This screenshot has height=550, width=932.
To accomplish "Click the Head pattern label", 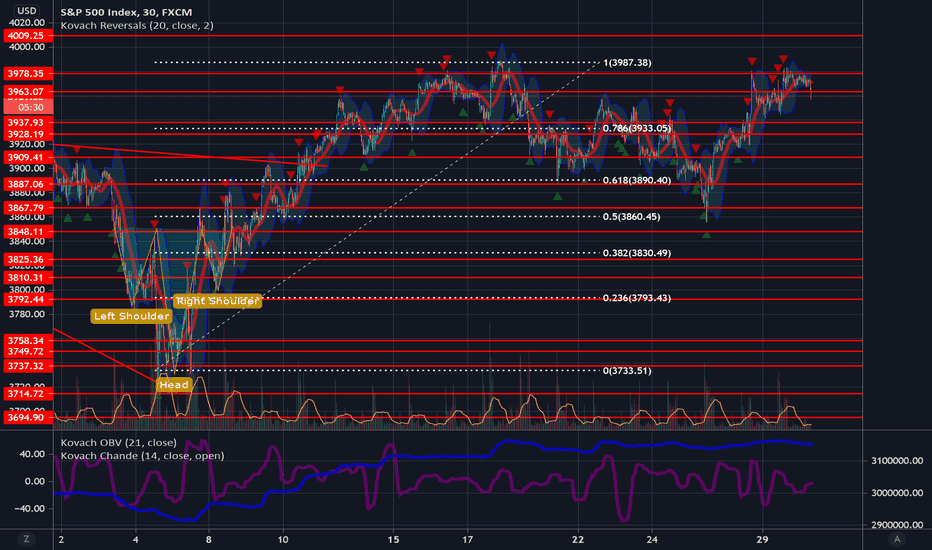I will [174, 385].
